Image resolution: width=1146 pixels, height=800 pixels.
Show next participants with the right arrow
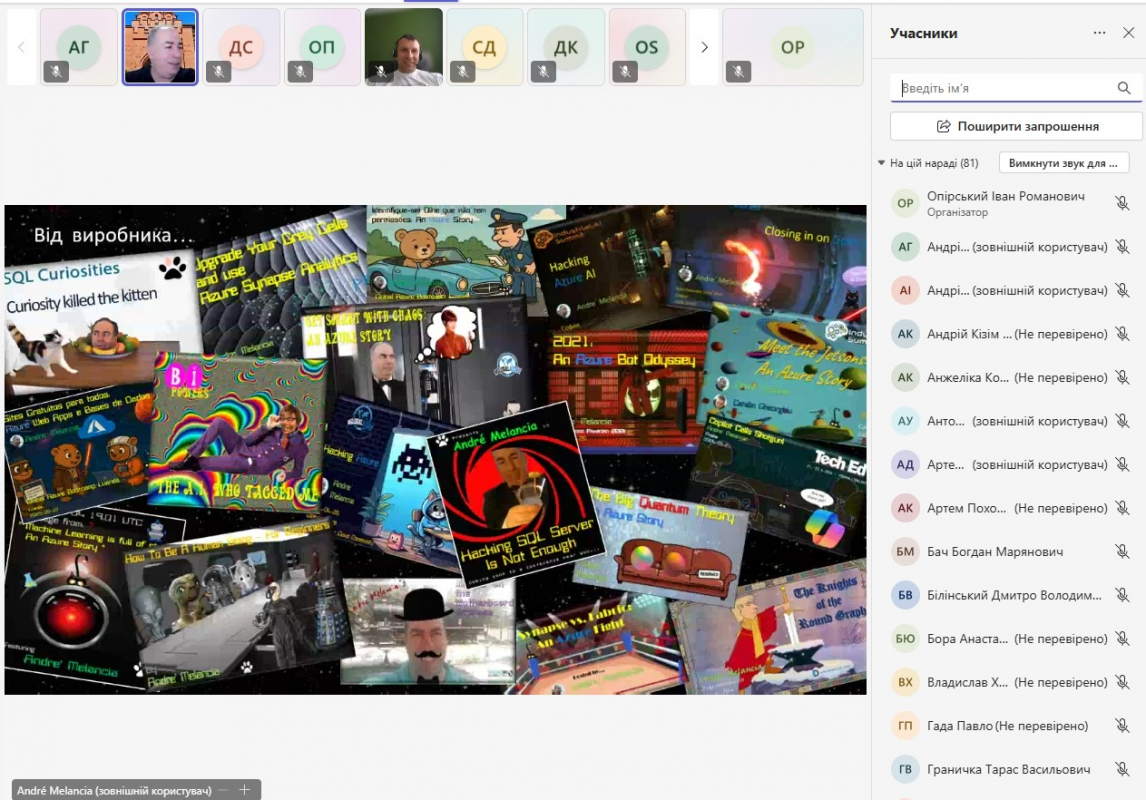(704, 47)
